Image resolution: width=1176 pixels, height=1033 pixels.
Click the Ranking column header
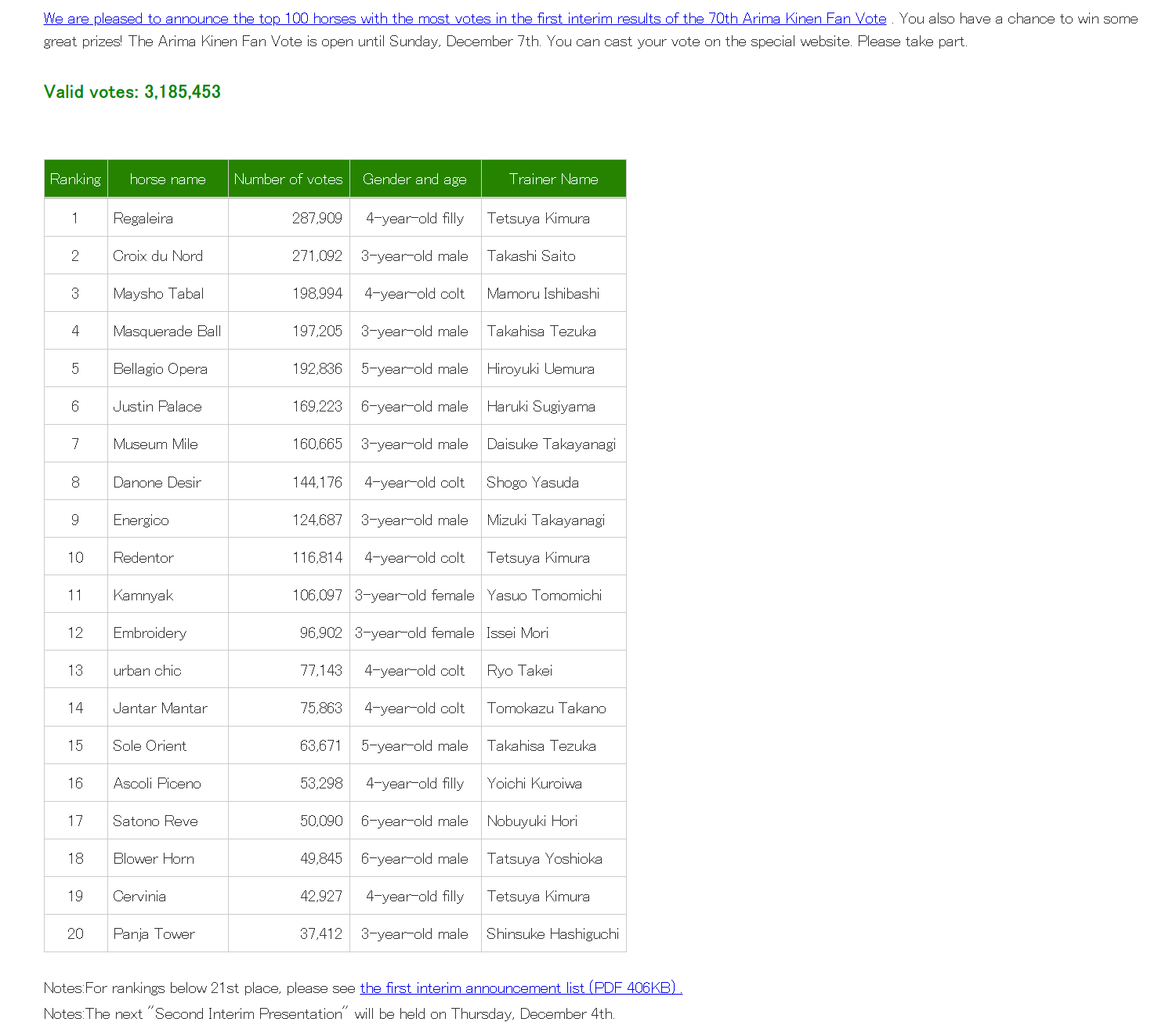click(x=75, y=179)
